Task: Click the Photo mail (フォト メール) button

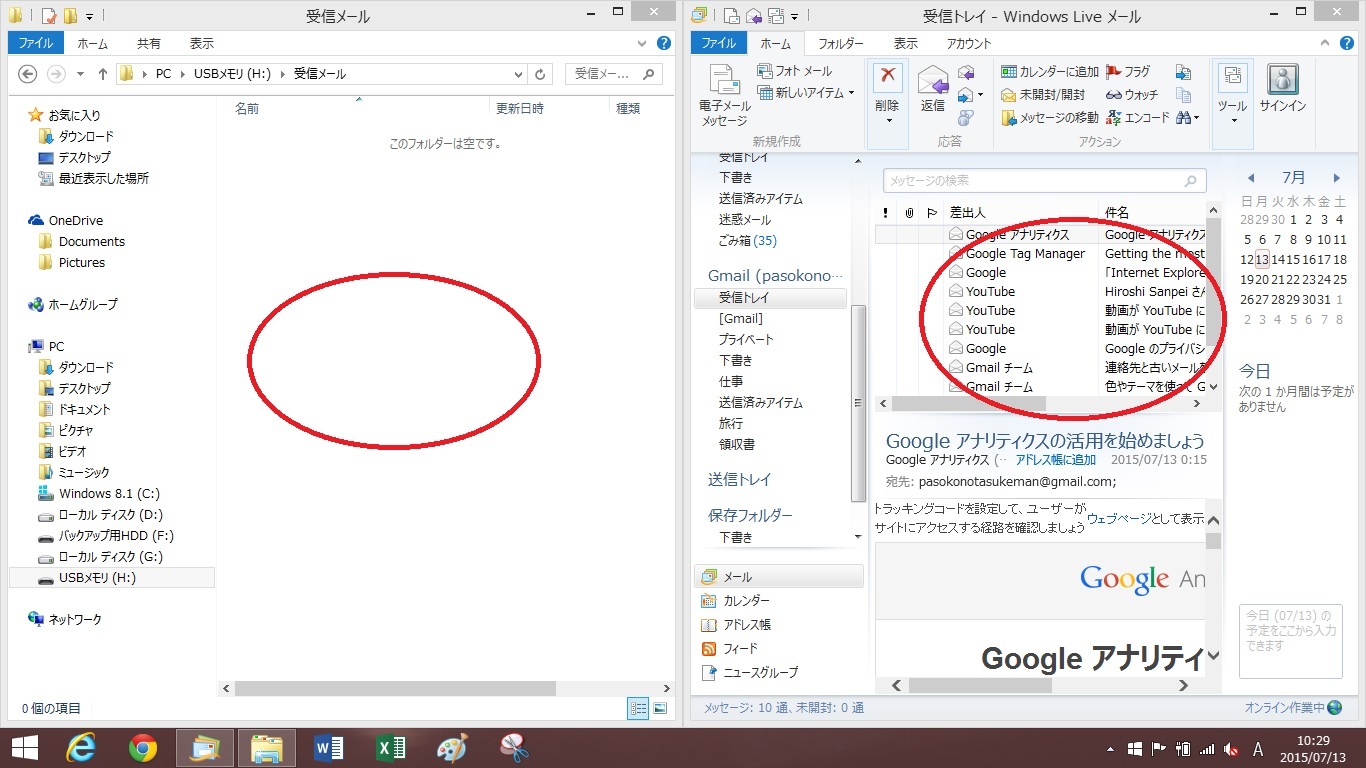Action: [795, 71]
